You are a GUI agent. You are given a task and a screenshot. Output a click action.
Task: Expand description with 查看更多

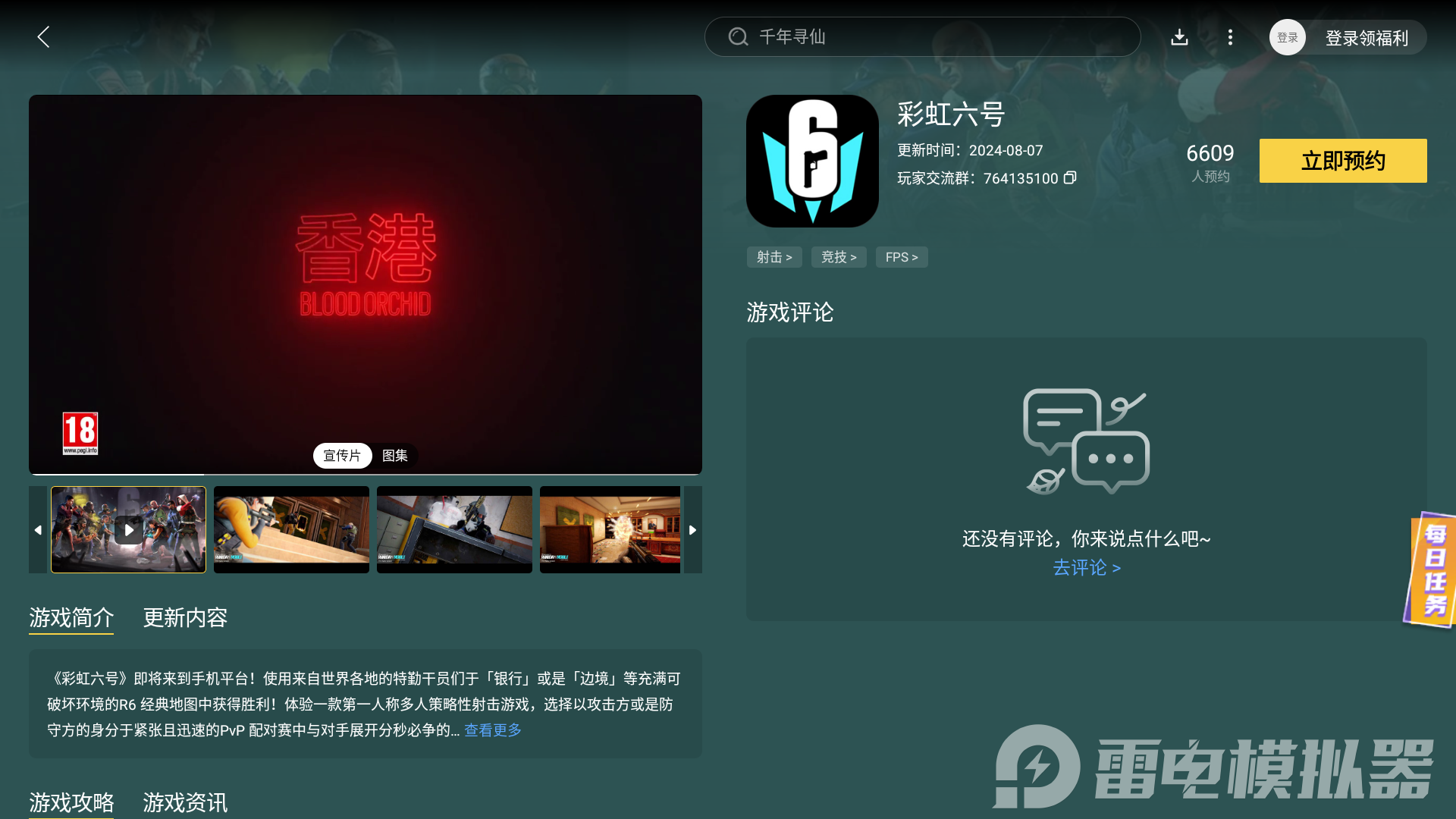(493, 730)
